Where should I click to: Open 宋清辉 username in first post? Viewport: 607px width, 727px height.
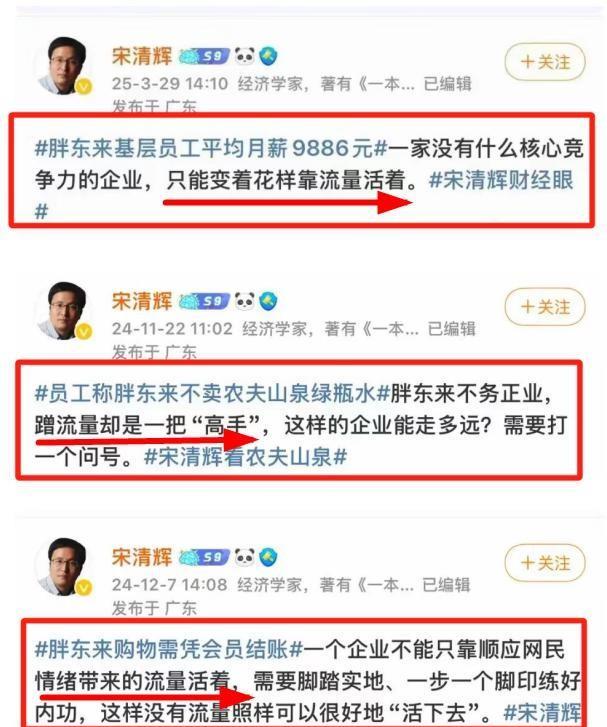(x=142, y=56)
